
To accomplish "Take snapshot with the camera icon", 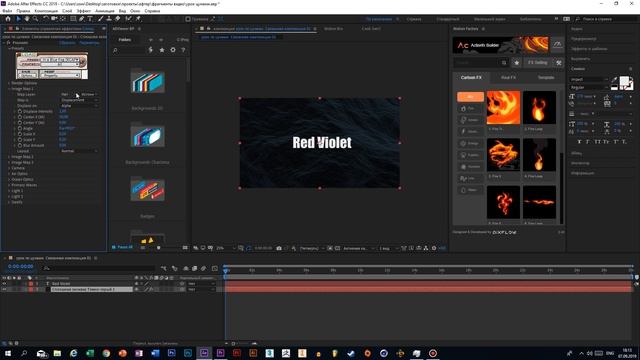I will coord(279,248).
